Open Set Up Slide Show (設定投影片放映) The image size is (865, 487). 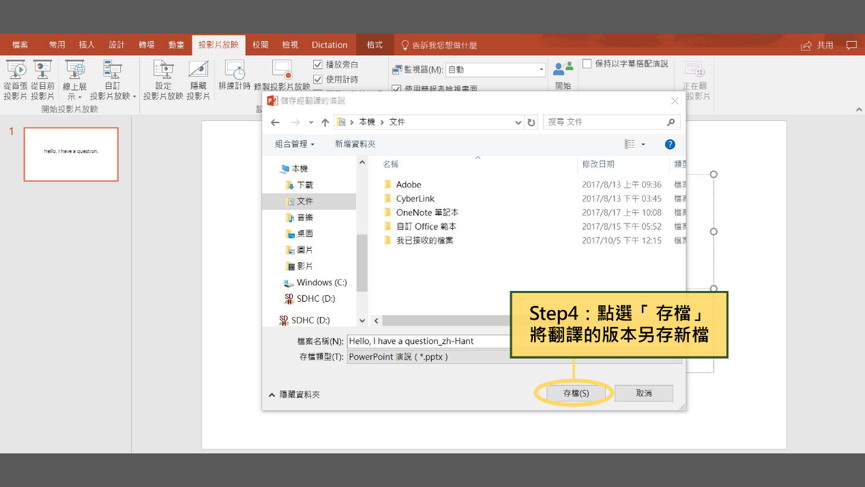coord(163,79)
